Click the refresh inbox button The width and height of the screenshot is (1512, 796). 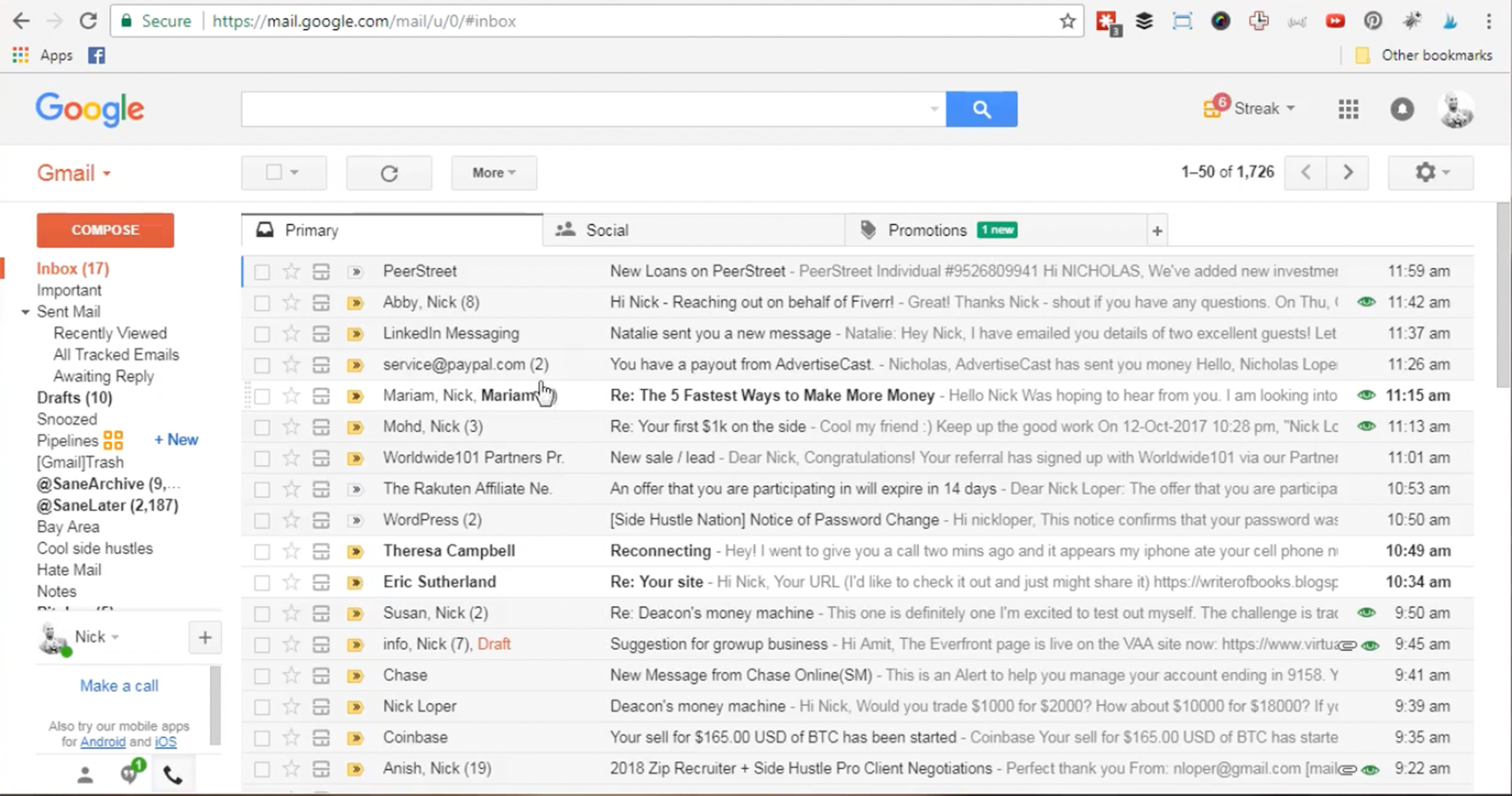pos(389,173)
